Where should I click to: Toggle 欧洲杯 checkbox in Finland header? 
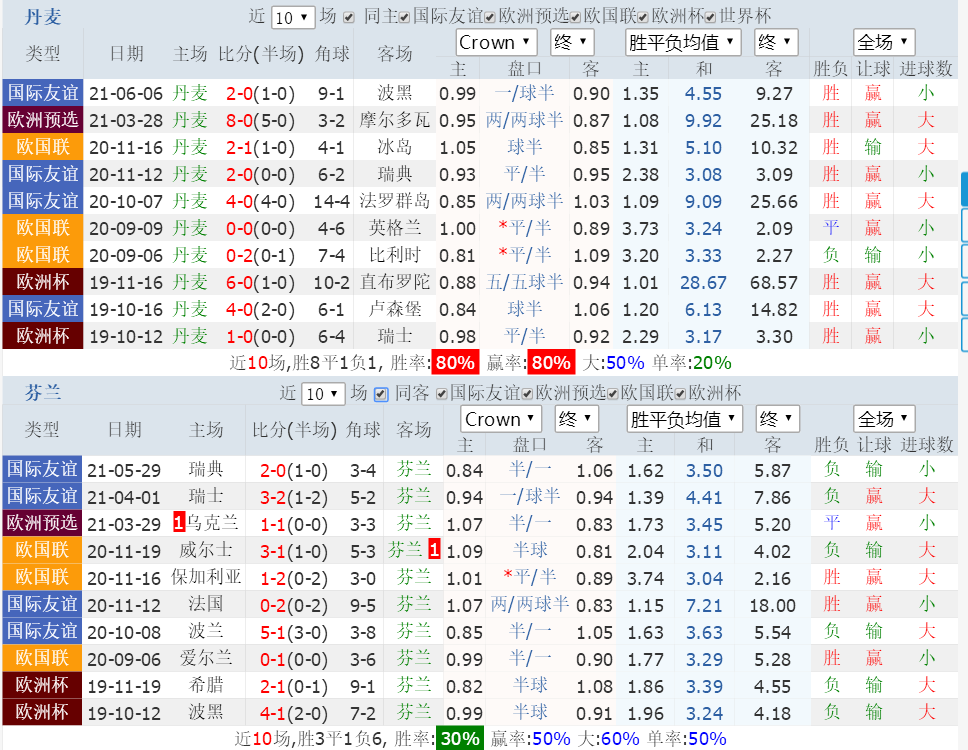[x=680, y=394]
